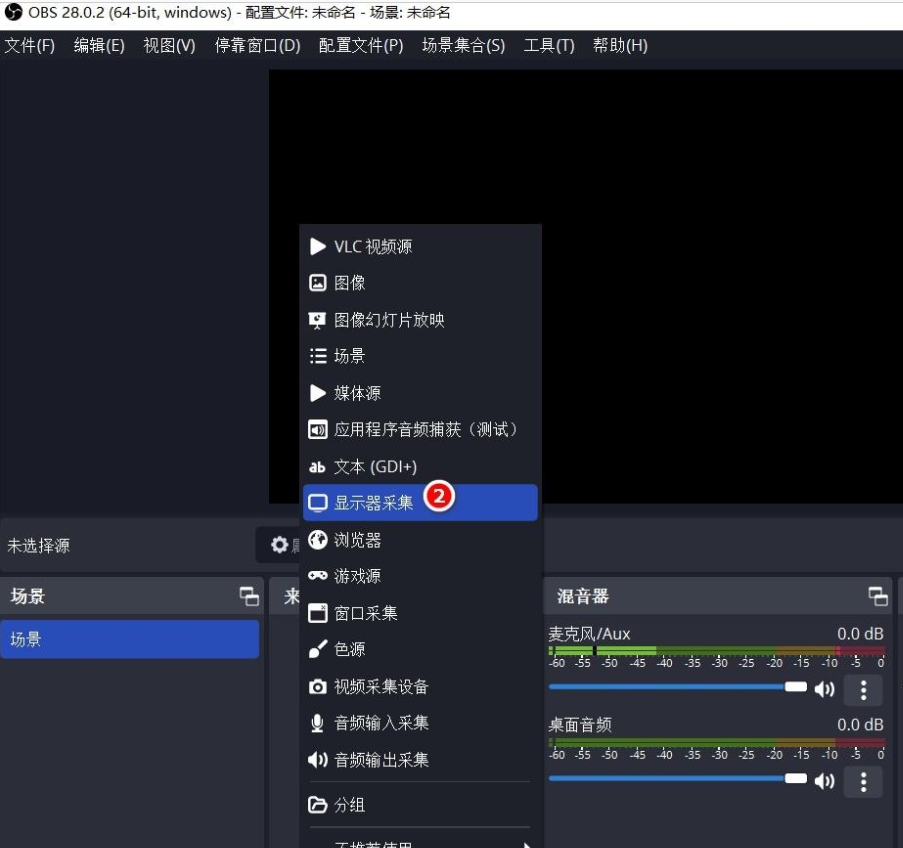Click the 桌面音频 level meter

(717, 743)
